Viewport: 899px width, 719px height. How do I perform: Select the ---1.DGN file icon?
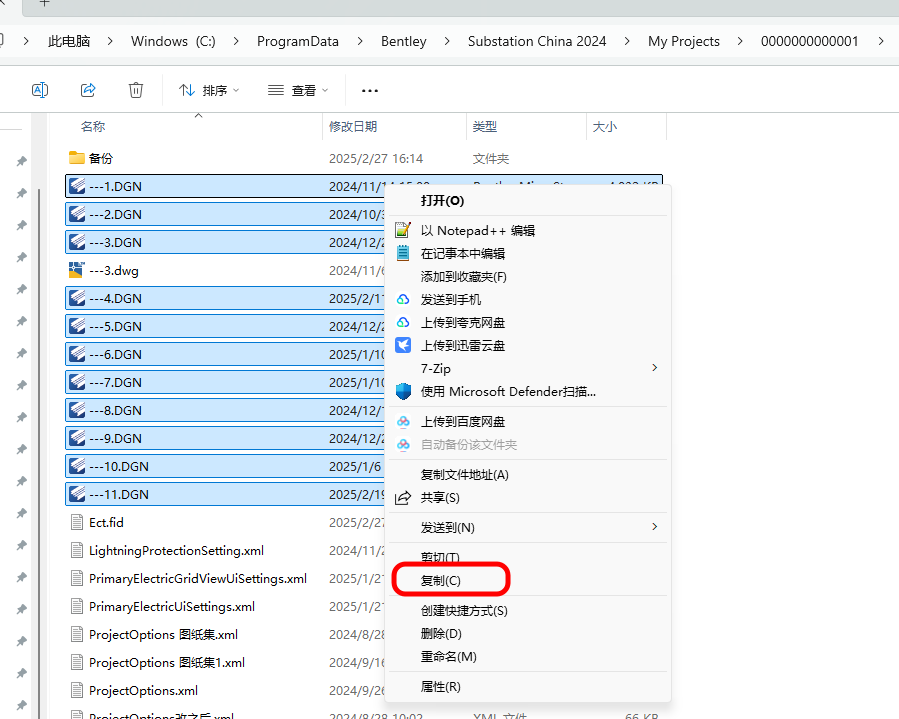(x=77, y=186)
